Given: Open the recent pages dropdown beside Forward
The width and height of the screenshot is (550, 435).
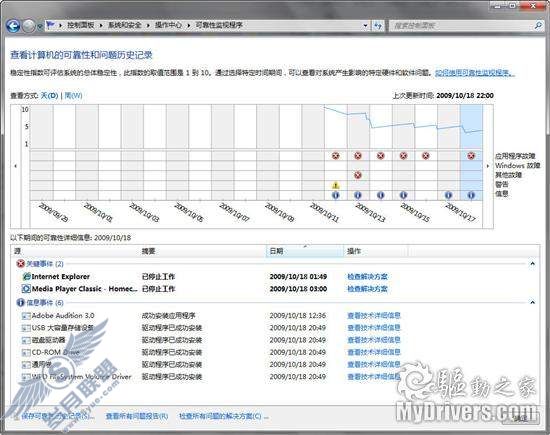Looking at the screenshot, I should pos(39,26).
